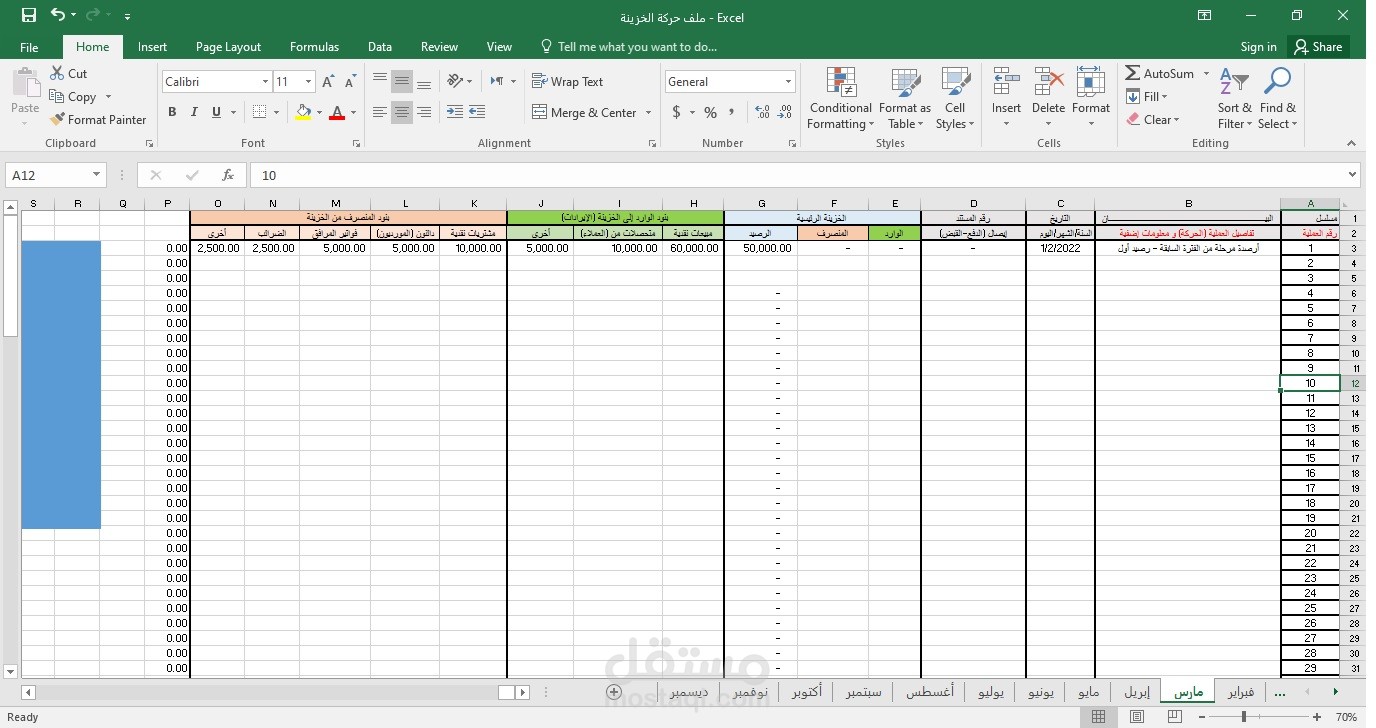Click the Increase Decimal icon

click(x=763, y=113)
